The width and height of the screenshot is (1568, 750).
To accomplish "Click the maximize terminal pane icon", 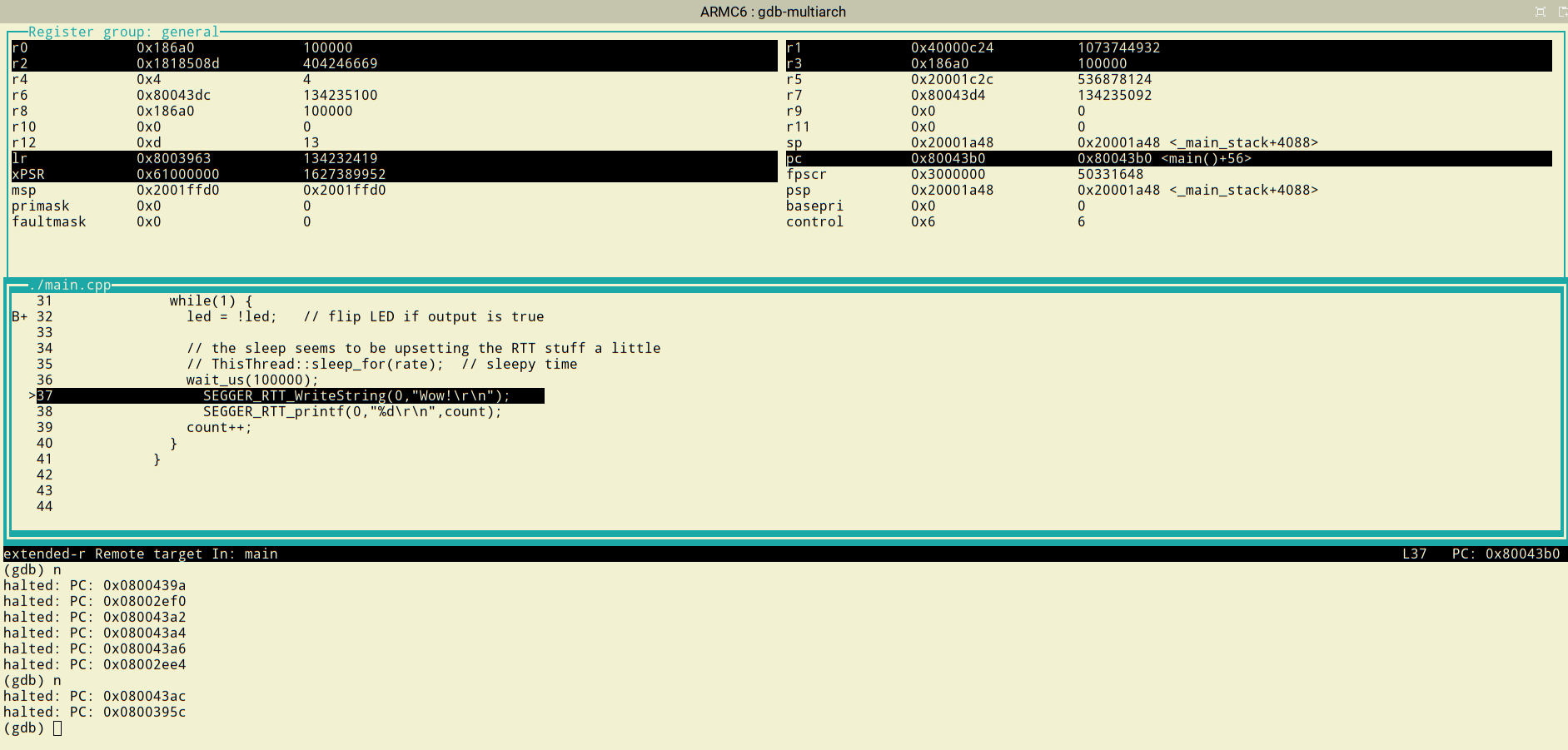I will 1540,12.
